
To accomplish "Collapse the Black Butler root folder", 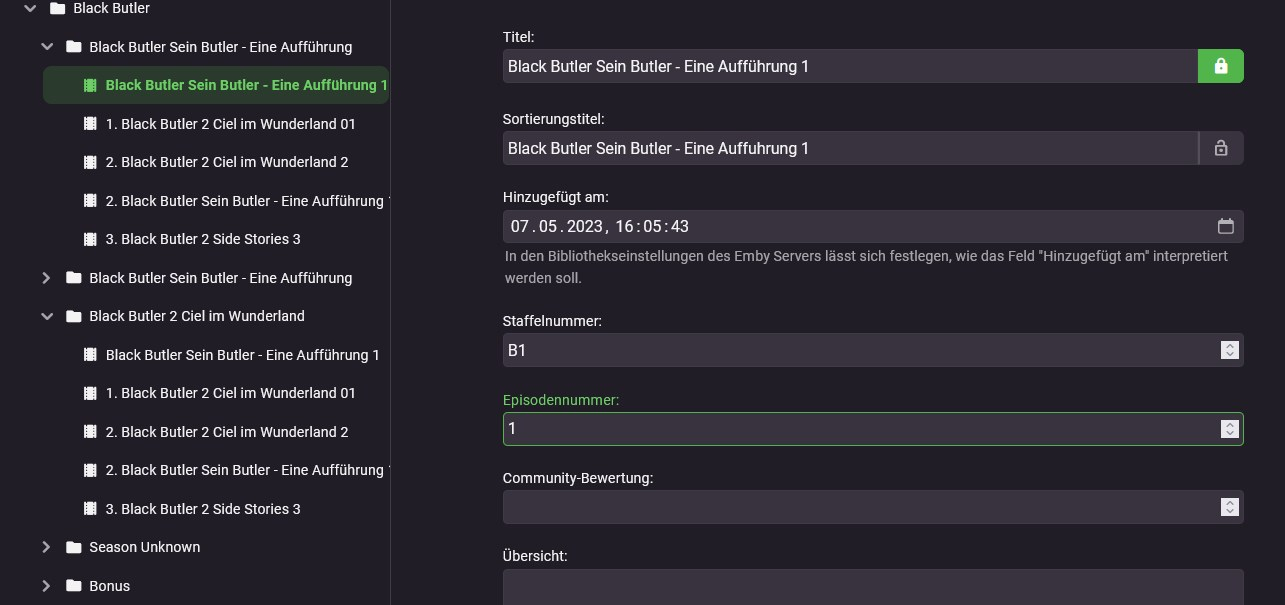I will pyautogui.click(x=30, y=8).
